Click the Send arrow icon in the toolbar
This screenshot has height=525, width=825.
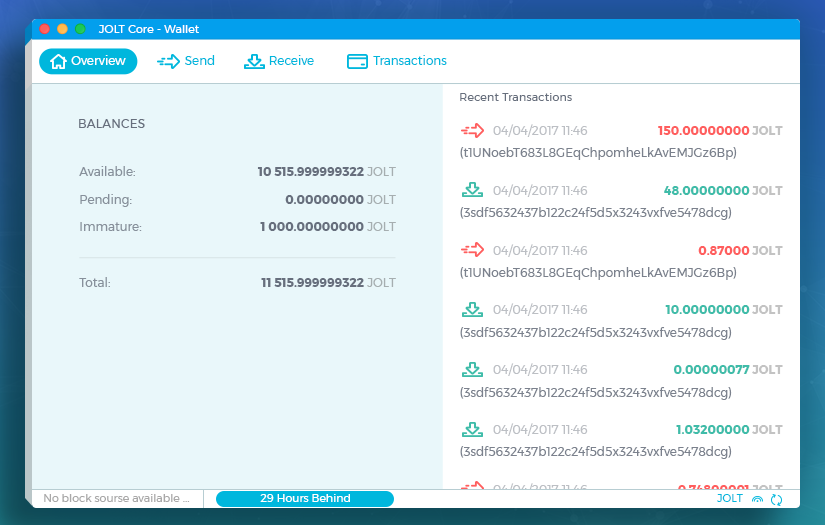point(168,62)
